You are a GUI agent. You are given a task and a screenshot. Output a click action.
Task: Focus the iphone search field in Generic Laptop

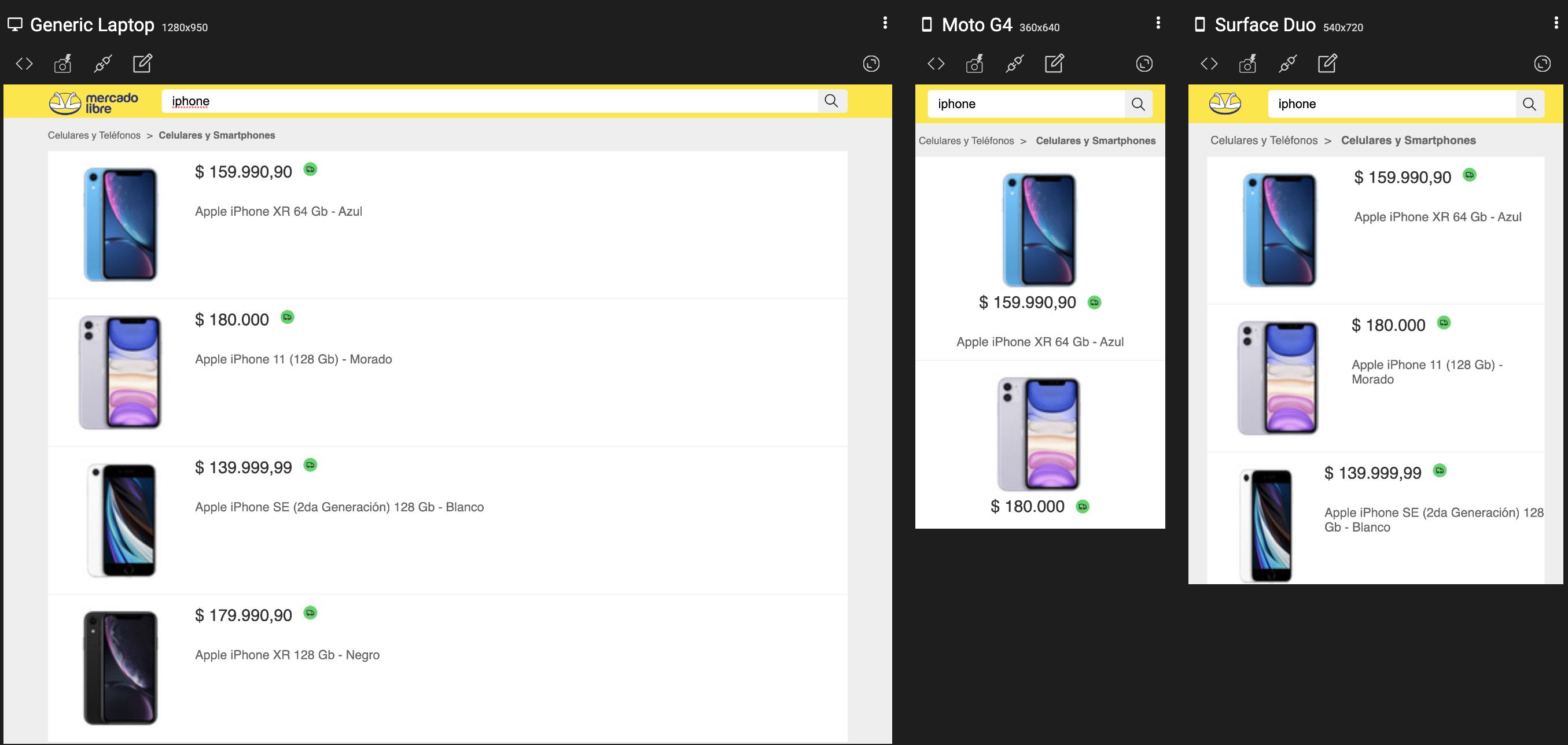[x=489, y=101]
